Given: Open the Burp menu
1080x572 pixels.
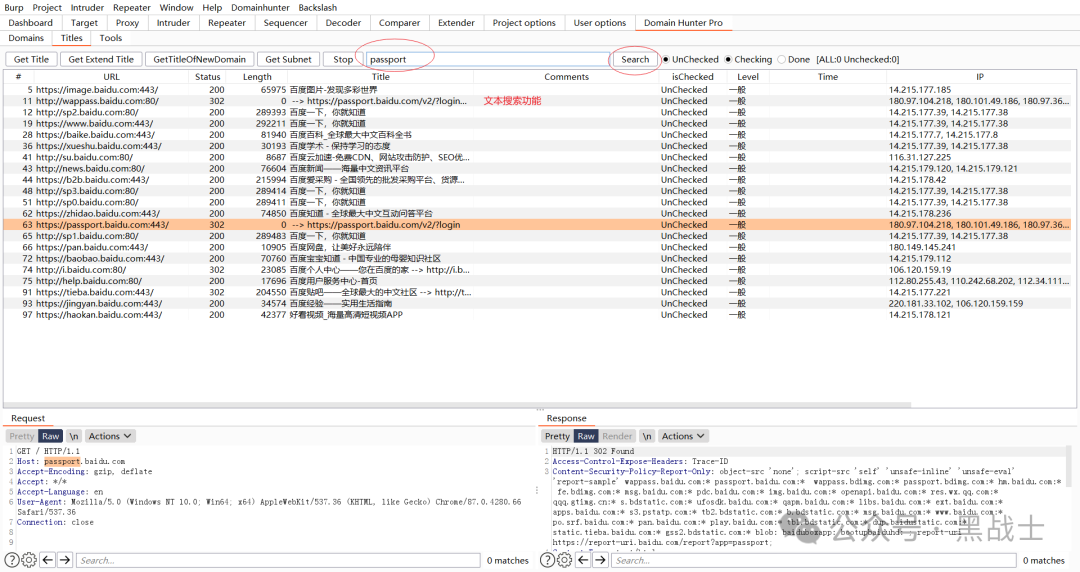Looking at the screenshot, I should (x=14, y=8).
